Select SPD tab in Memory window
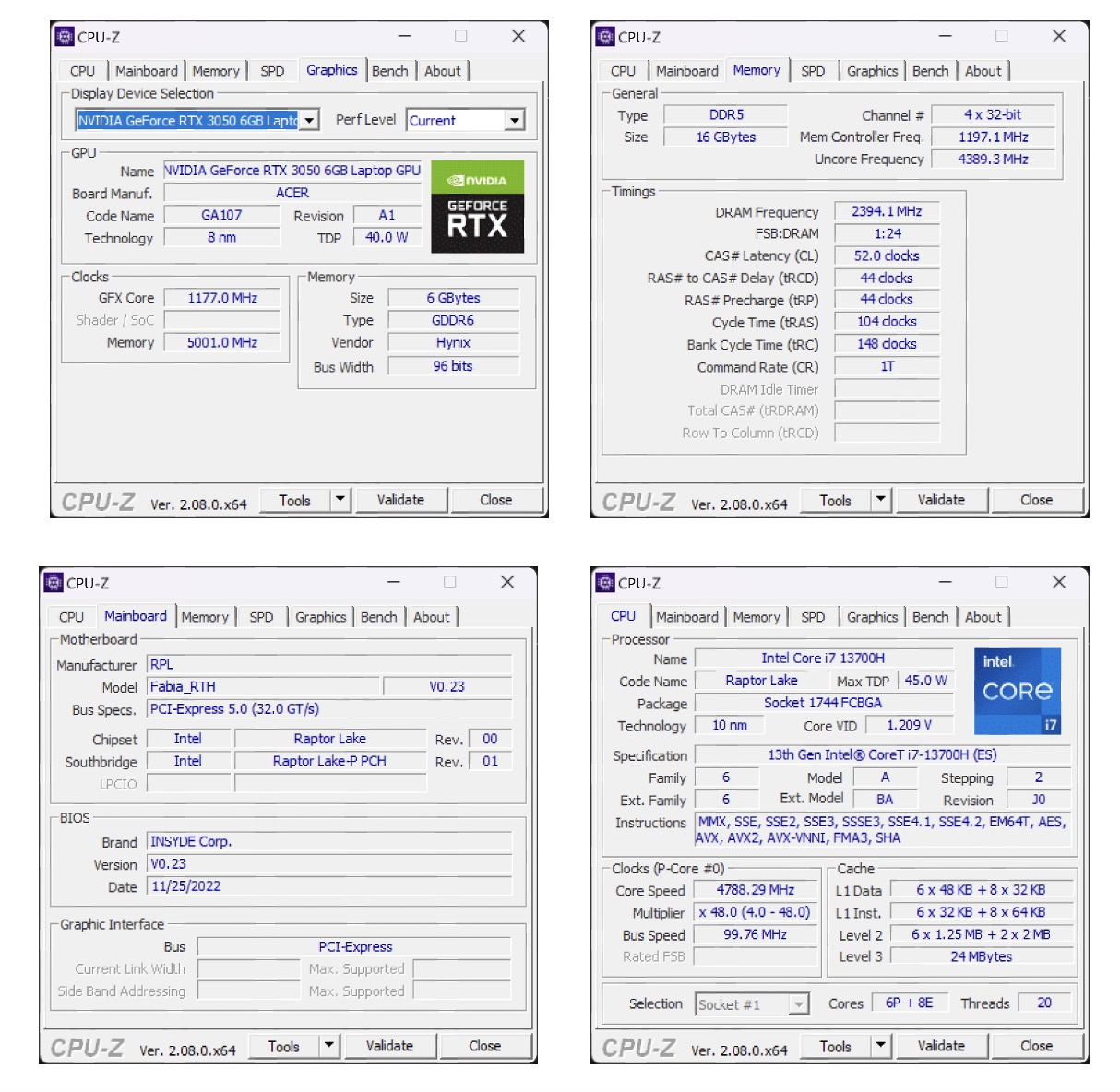 pos(813,71)
